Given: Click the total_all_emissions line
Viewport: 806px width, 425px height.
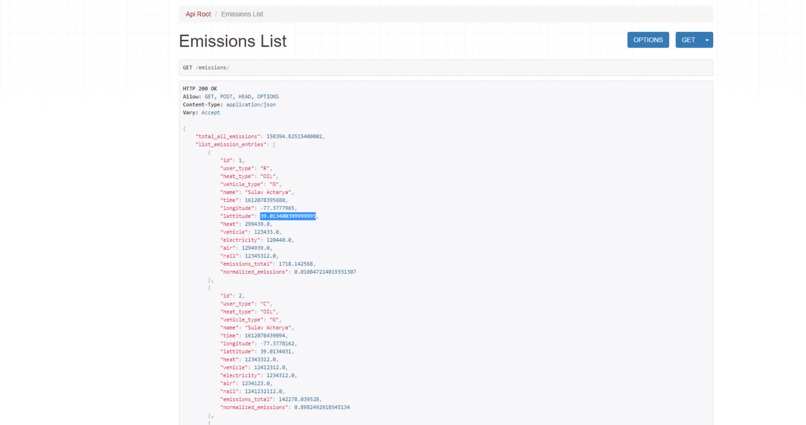Looking at the screenshot, I should tap(260, 137).
